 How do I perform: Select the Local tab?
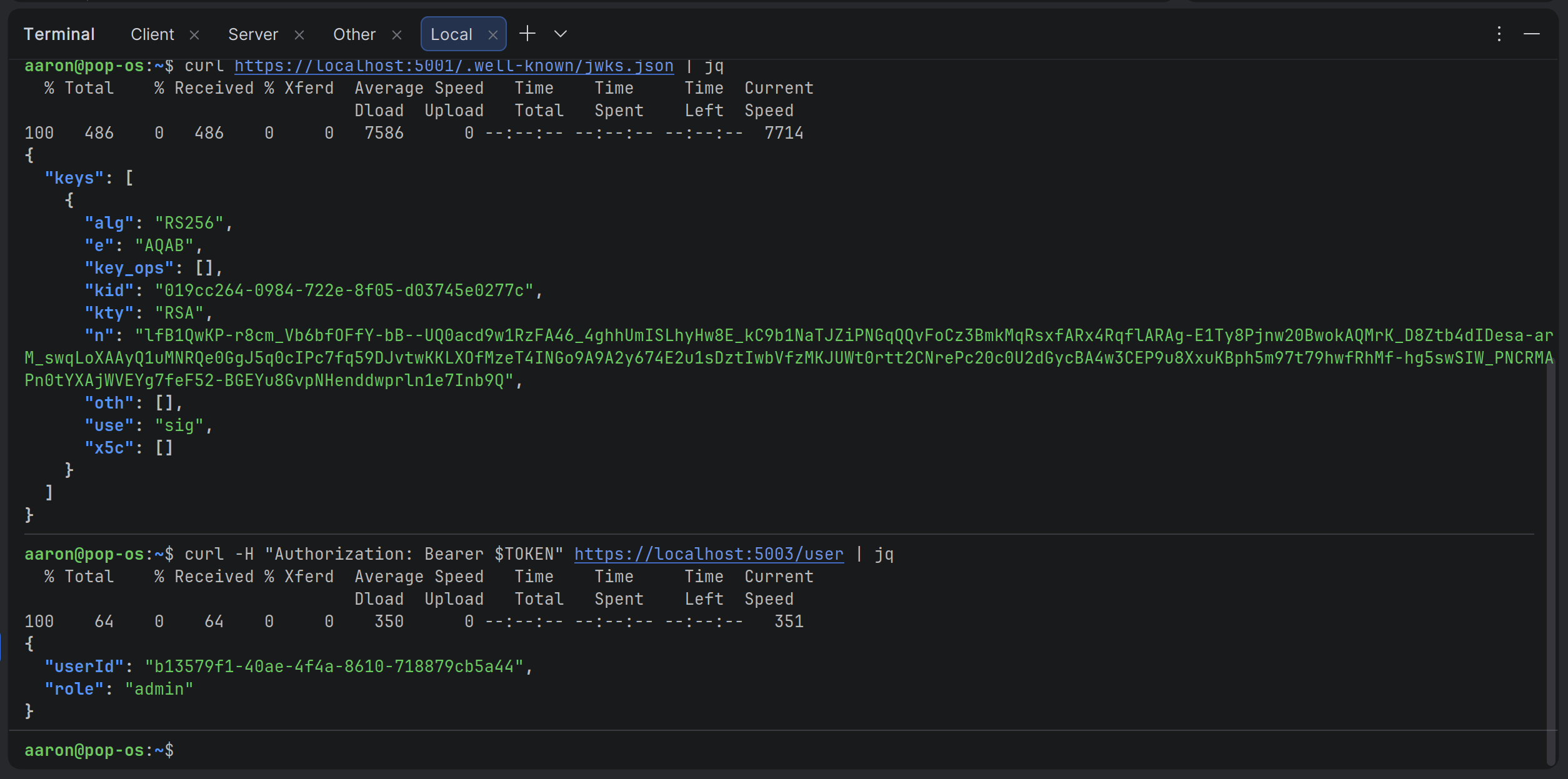click(x=451, y=34)
